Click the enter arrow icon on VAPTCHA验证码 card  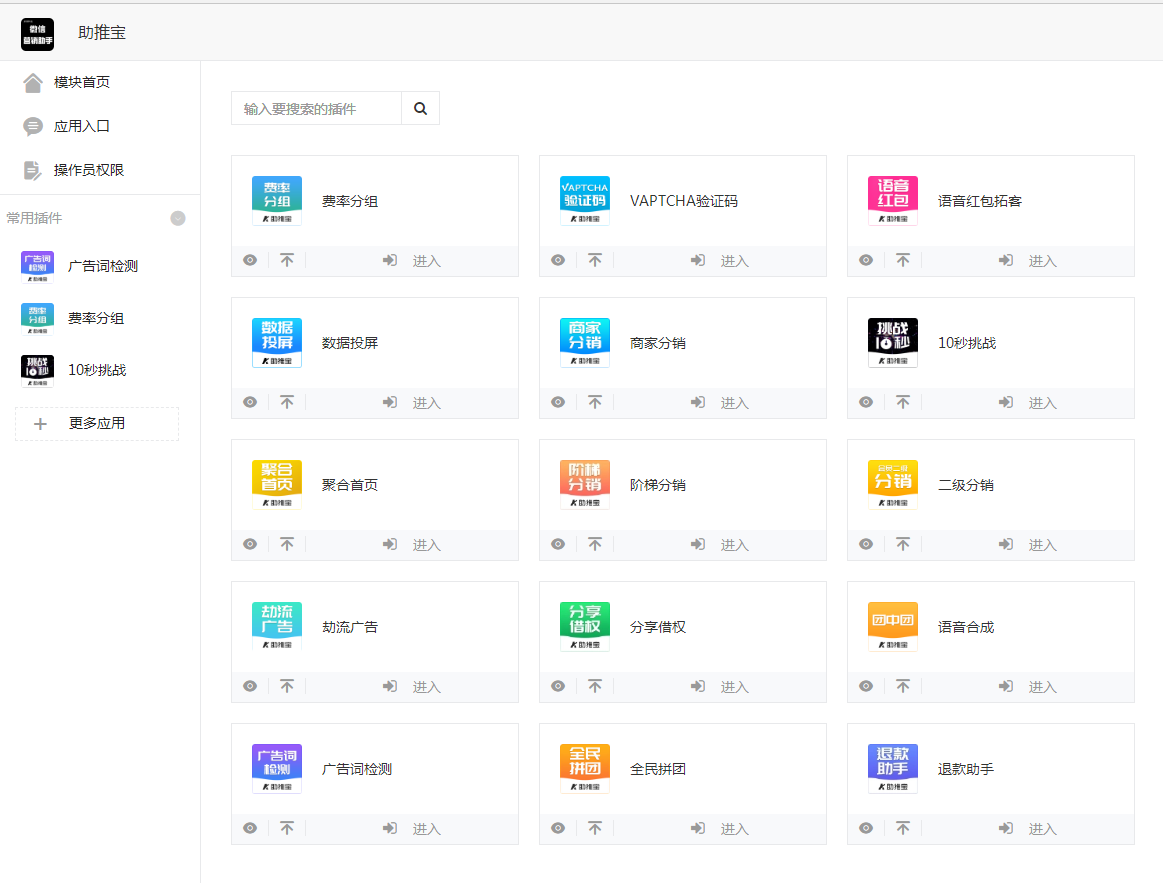click(697, 260)
